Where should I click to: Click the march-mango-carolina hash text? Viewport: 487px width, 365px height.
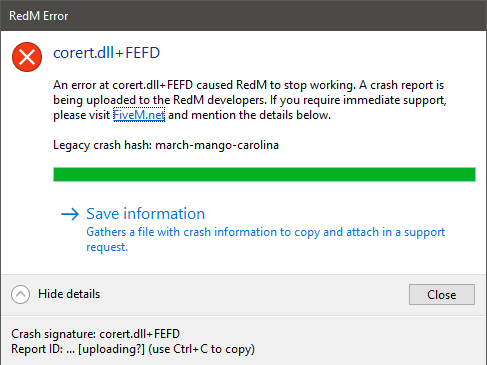pos(217,145)
